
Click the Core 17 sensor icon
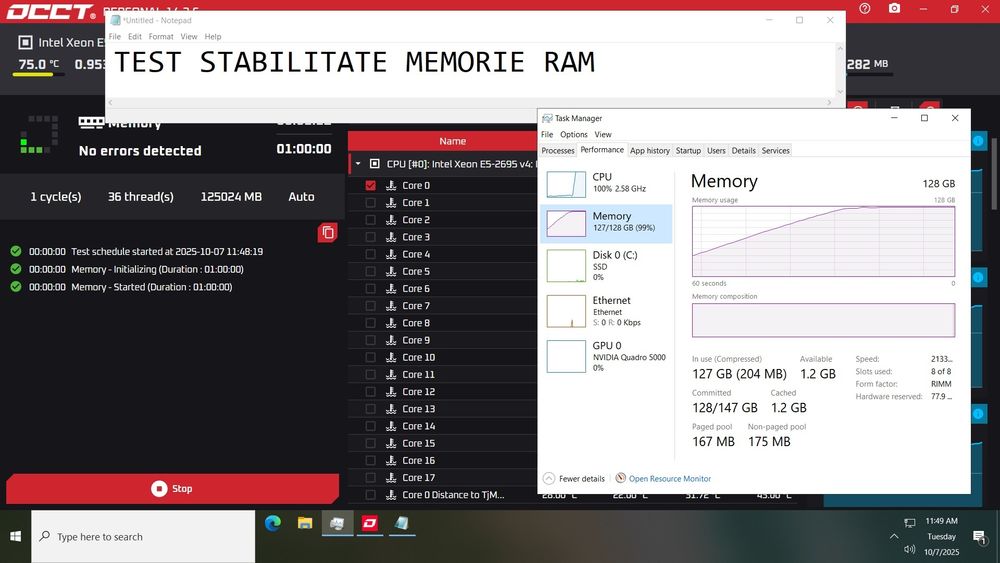click(391, 478)
